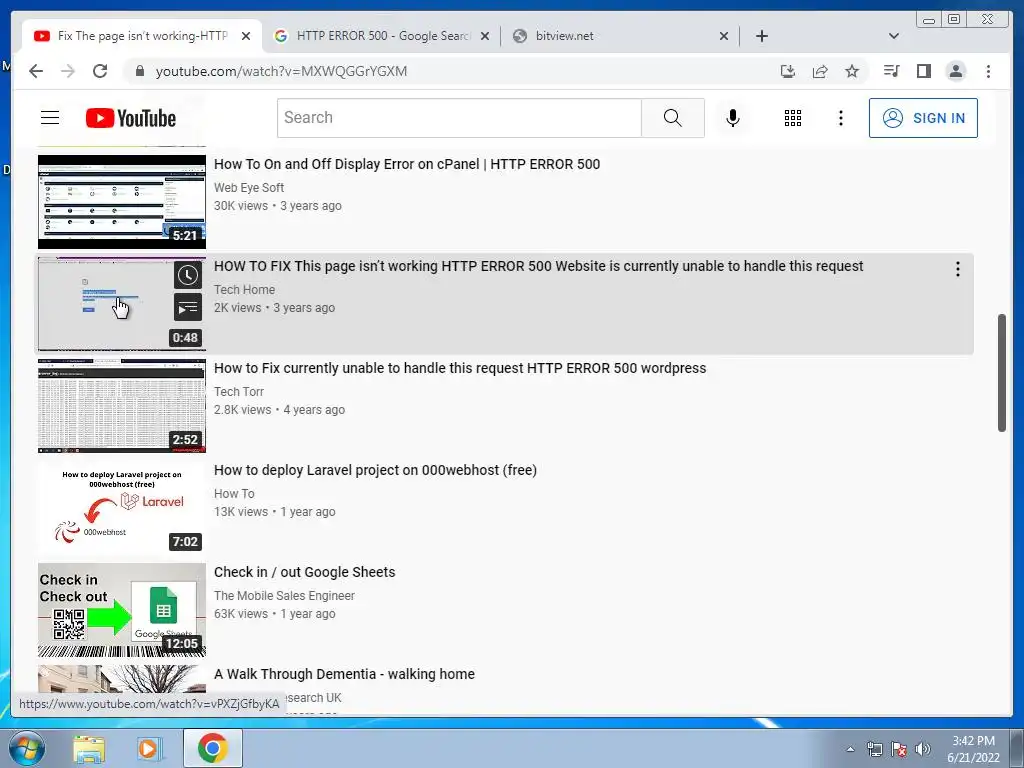Open a new tab with plus button

pos(761,36)
